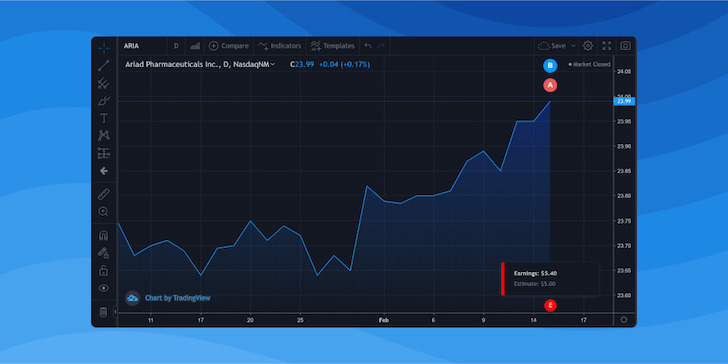Click the red E earnings marker
728x364 pixels.
pyautogui.click(x=550, y=305)
